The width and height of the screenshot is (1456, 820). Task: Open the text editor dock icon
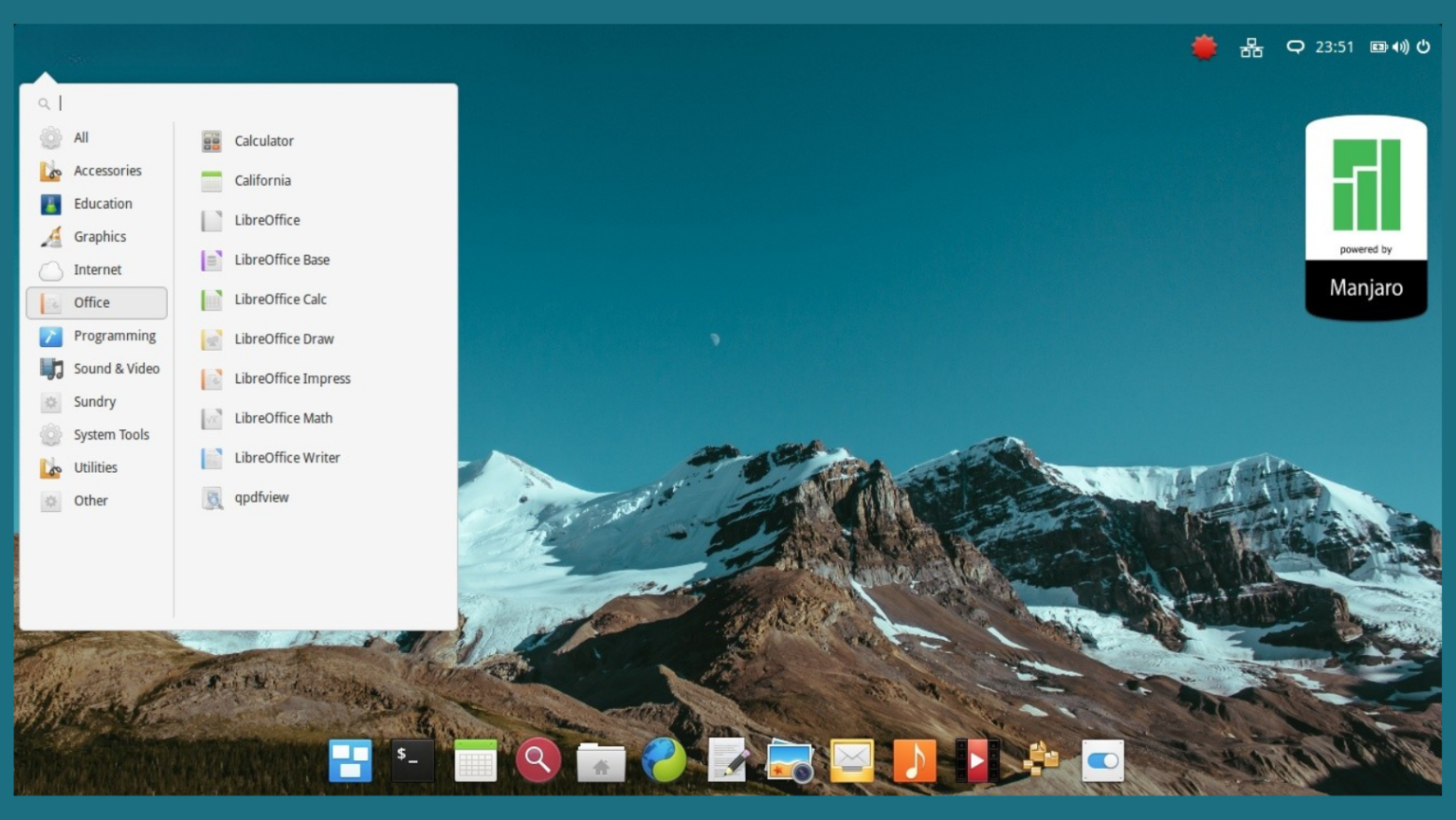[727, 760]
